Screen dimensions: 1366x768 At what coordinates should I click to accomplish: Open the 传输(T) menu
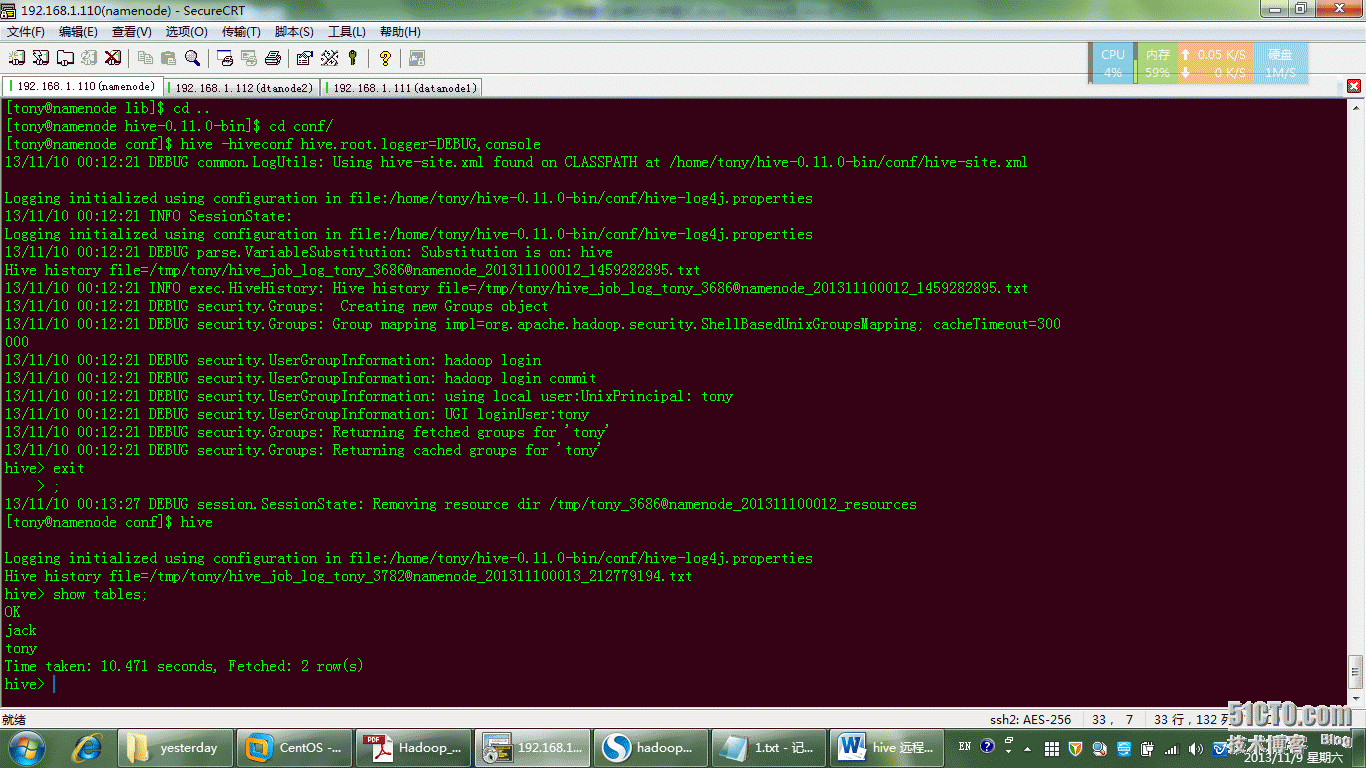point(241,32)
